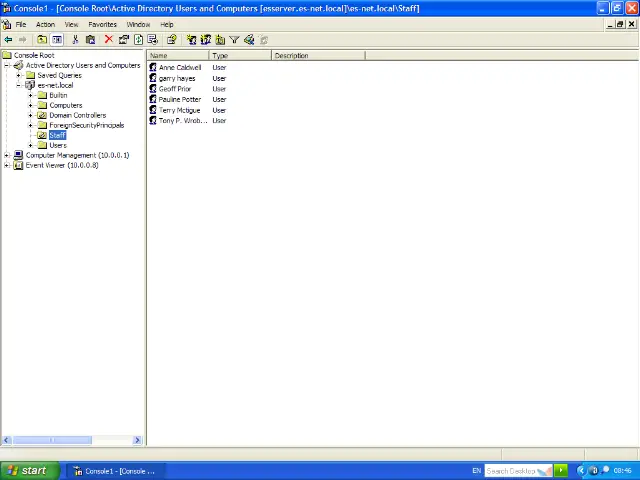The width and height of the screenshot is (640, 480).
Task: Click the Filter funnel toolbar icon
Action: (x=234, y=40)
